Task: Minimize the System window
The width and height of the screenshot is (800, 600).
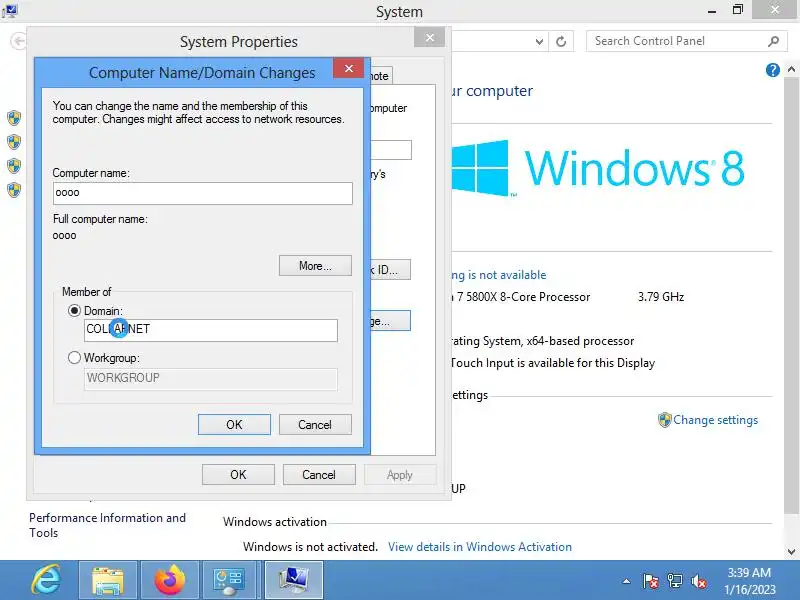Action: [712, 10]
